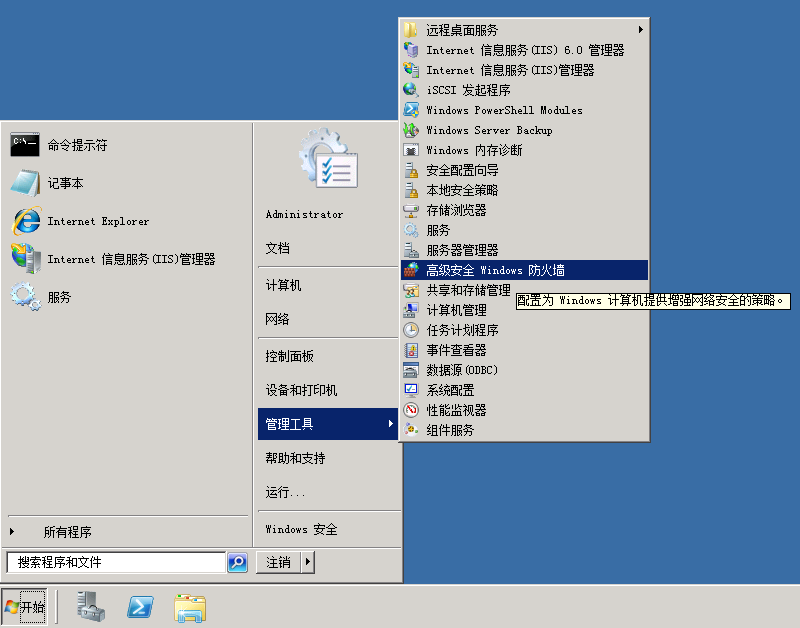Image resolution: width=800 pixels, height=628 pixels.
Task: Launch PowerShell from taskbar
Action: point(140,607)
